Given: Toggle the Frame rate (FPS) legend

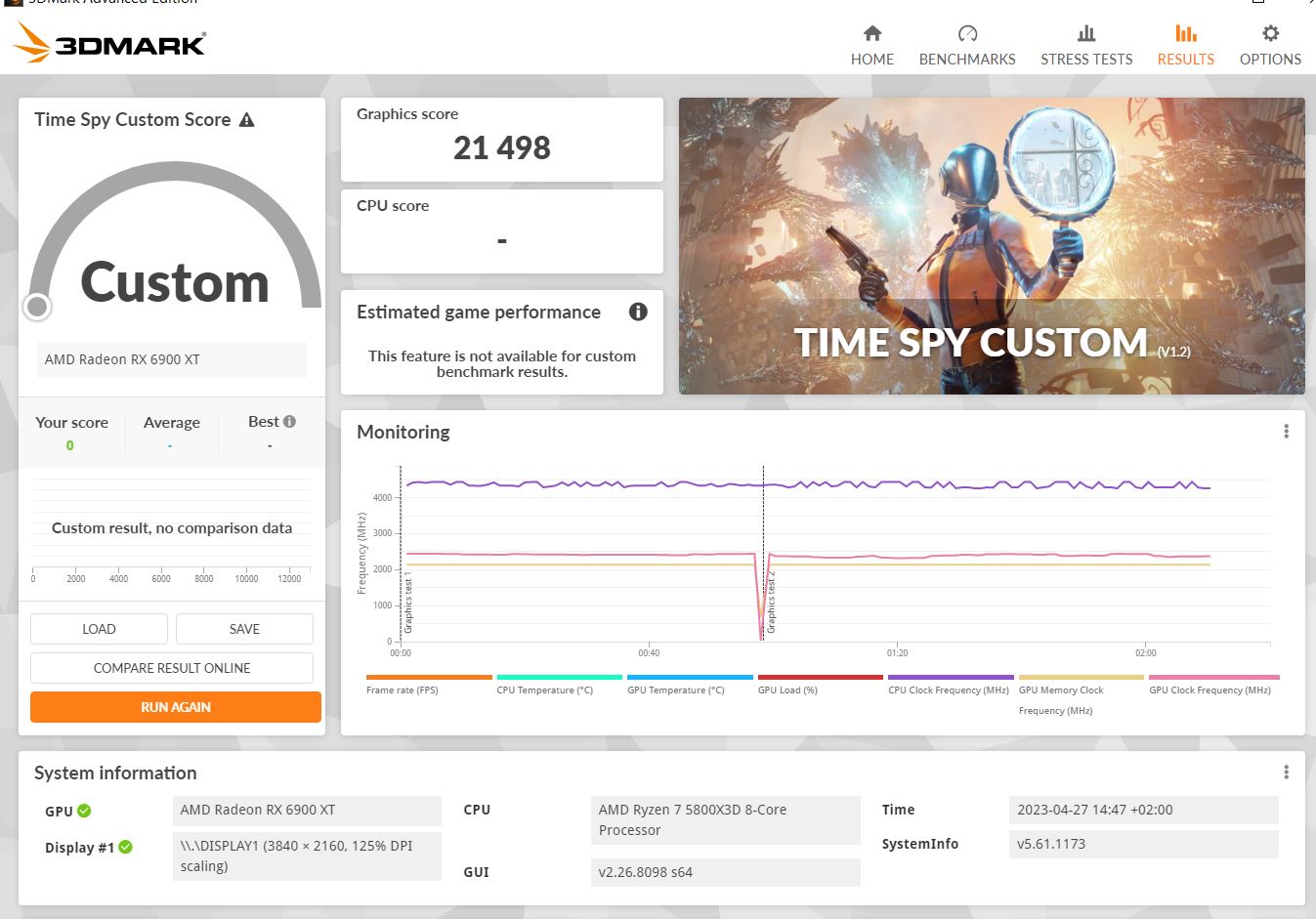Looking at the screenshot, I should (x=429, y=684).
